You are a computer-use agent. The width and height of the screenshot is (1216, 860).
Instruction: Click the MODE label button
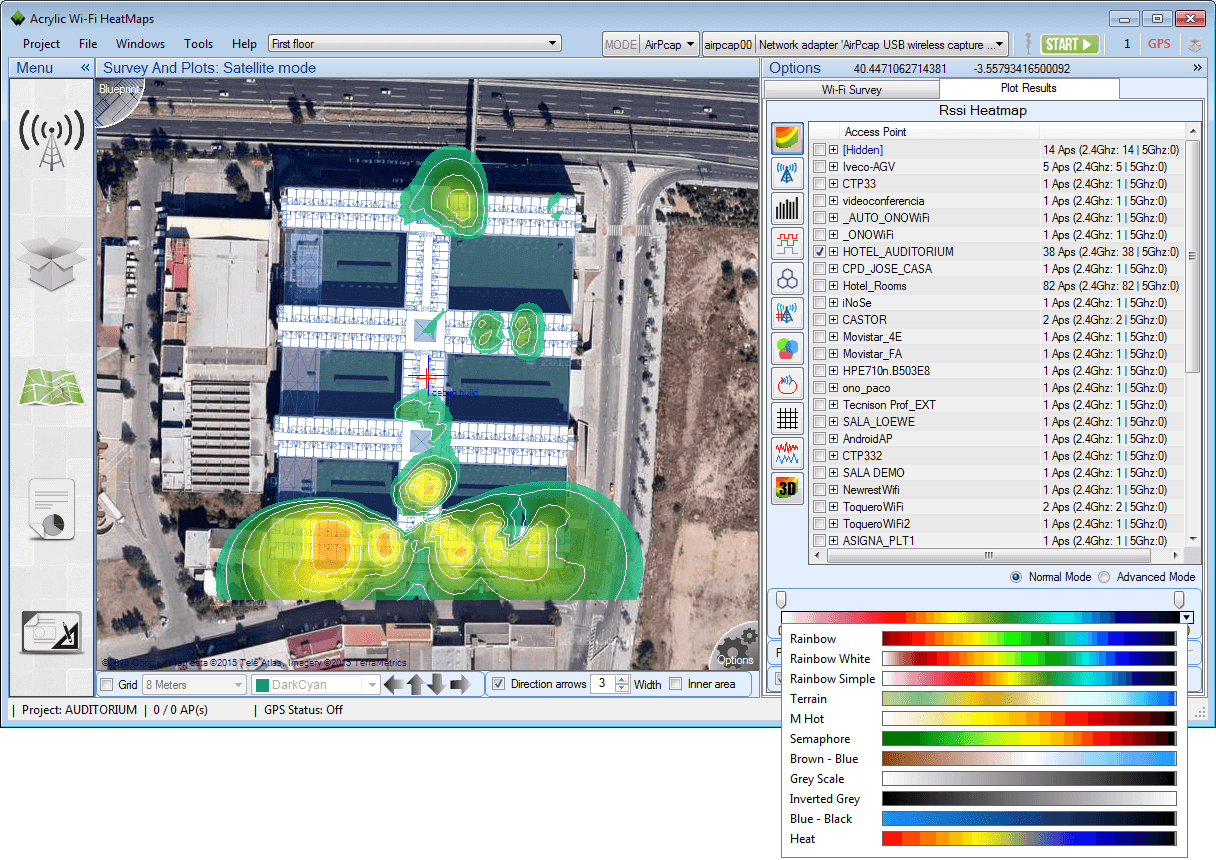pos(621,44)
